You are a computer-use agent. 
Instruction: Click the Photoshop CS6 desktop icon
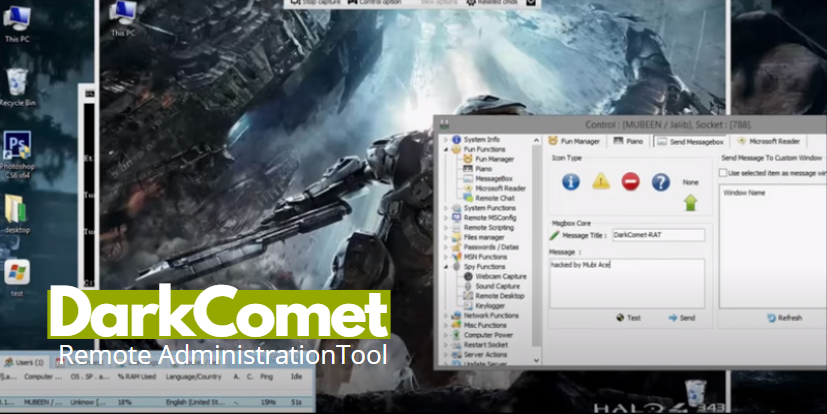click(17, 146)
